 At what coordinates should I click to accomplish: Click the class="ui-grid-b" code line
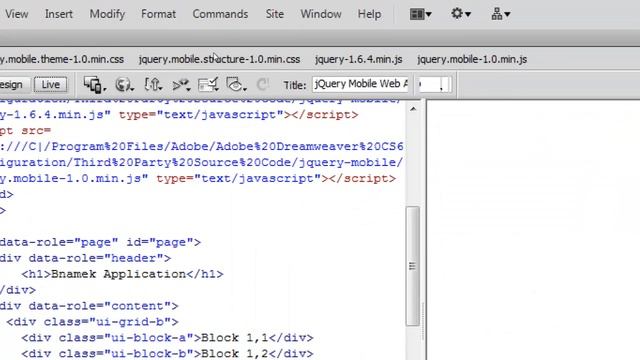tap(92, 322)
